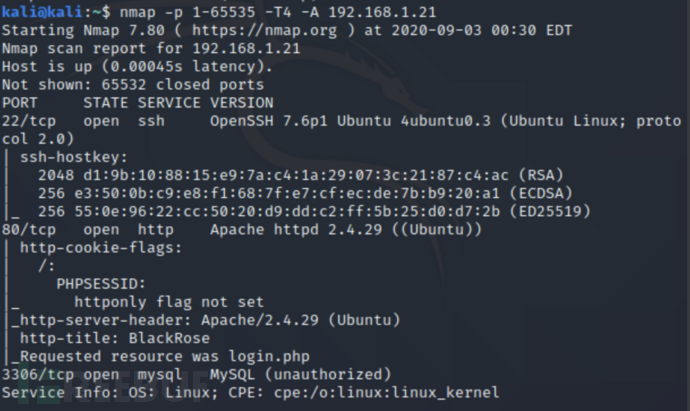Click the http-cookie-flags heading

pos(101,248)
